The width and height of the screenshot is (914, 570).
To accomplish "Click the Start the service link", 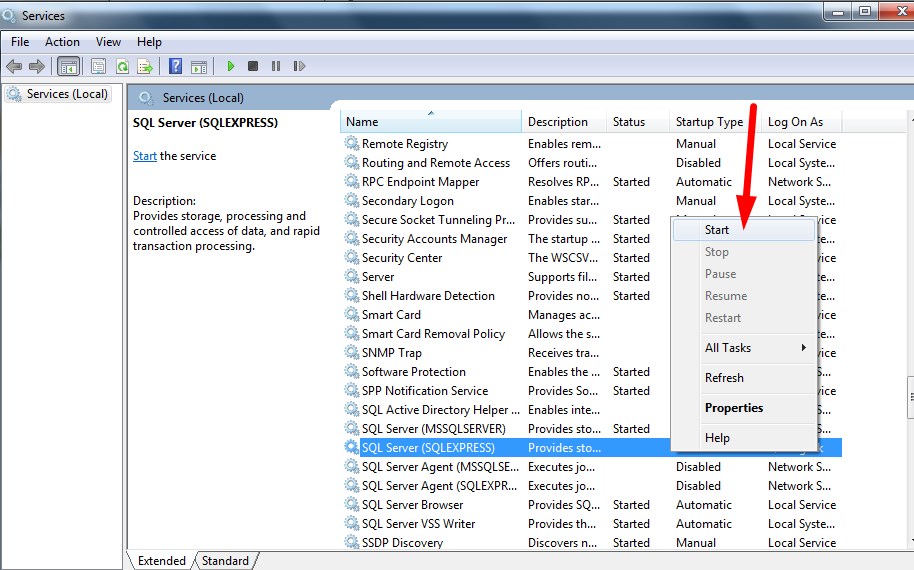I will [145, 156].
